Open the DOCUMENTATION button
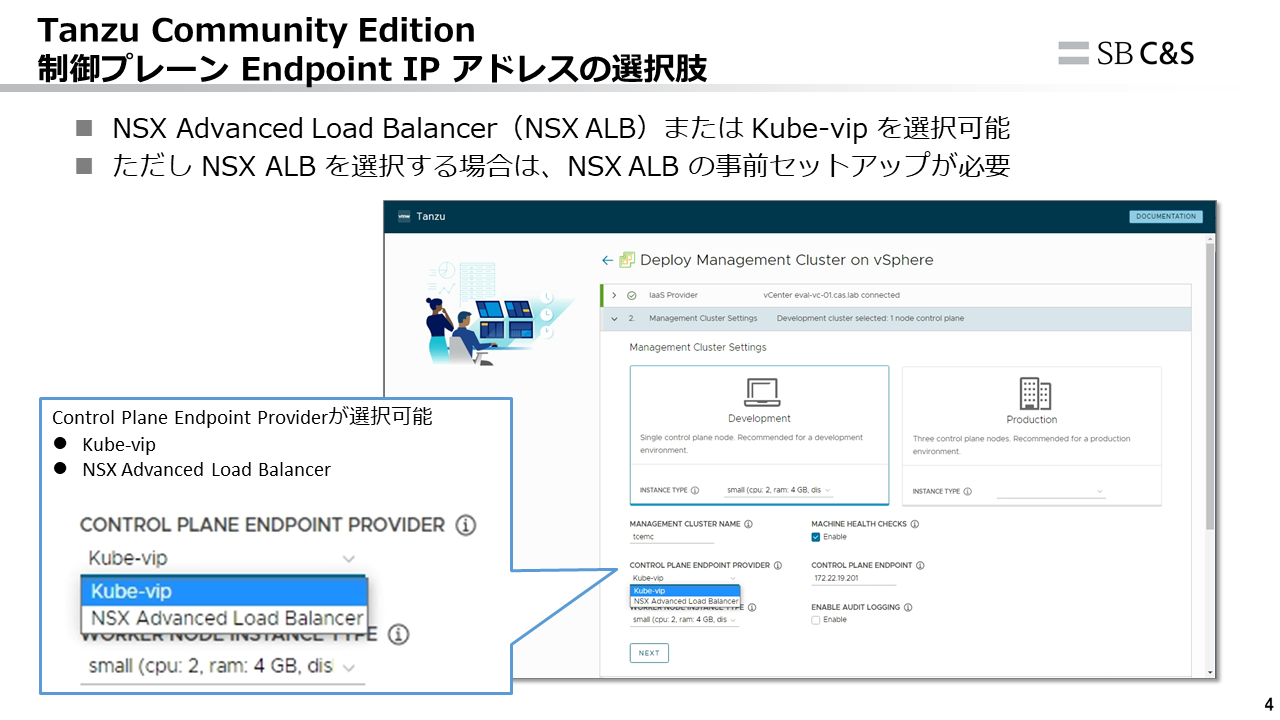 coord(1166,216)
